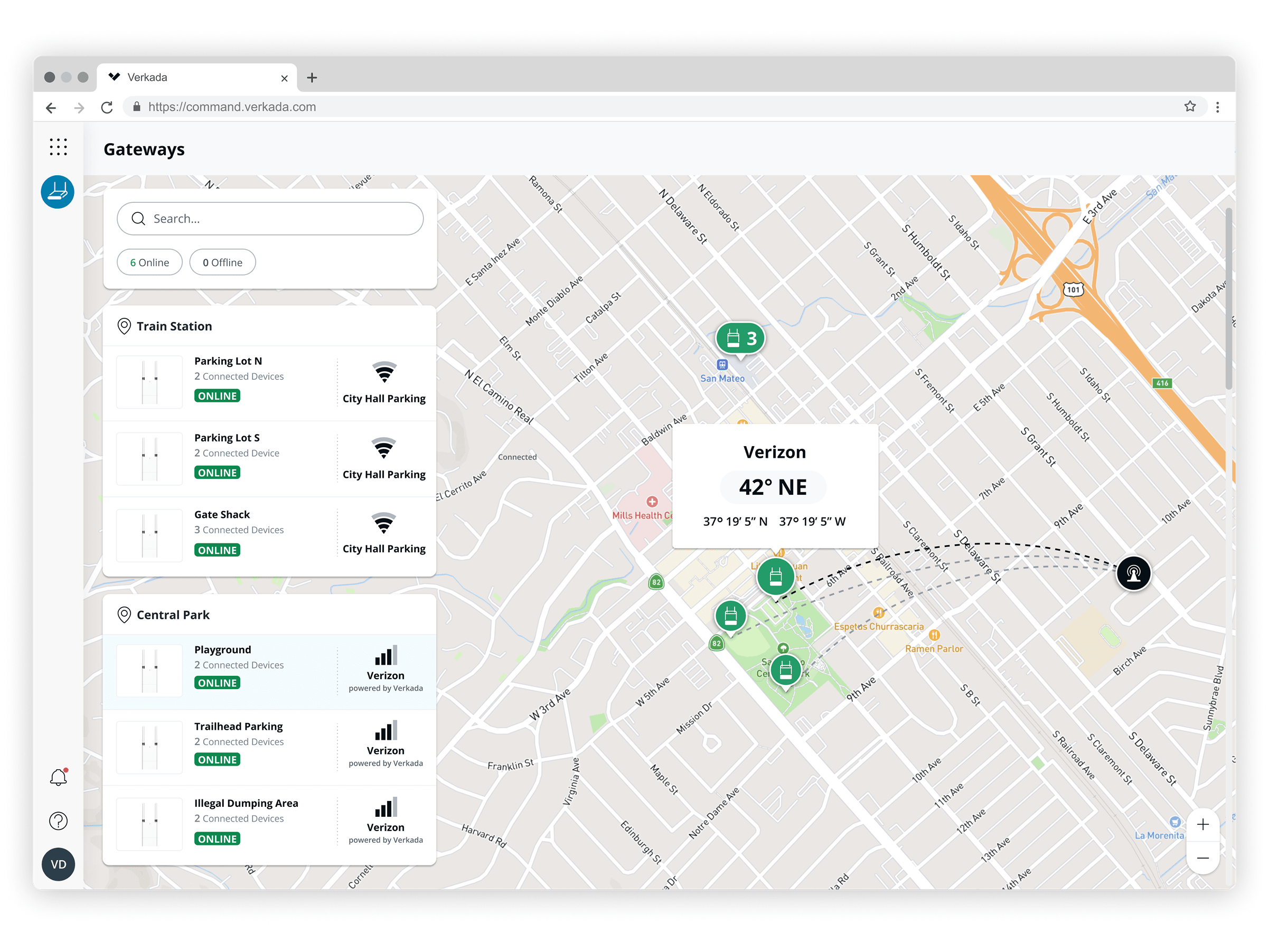Screen dimensions: 1269x952
Task: Open a new browser tab
Action: pyautogui.click(x=312, y=78)
